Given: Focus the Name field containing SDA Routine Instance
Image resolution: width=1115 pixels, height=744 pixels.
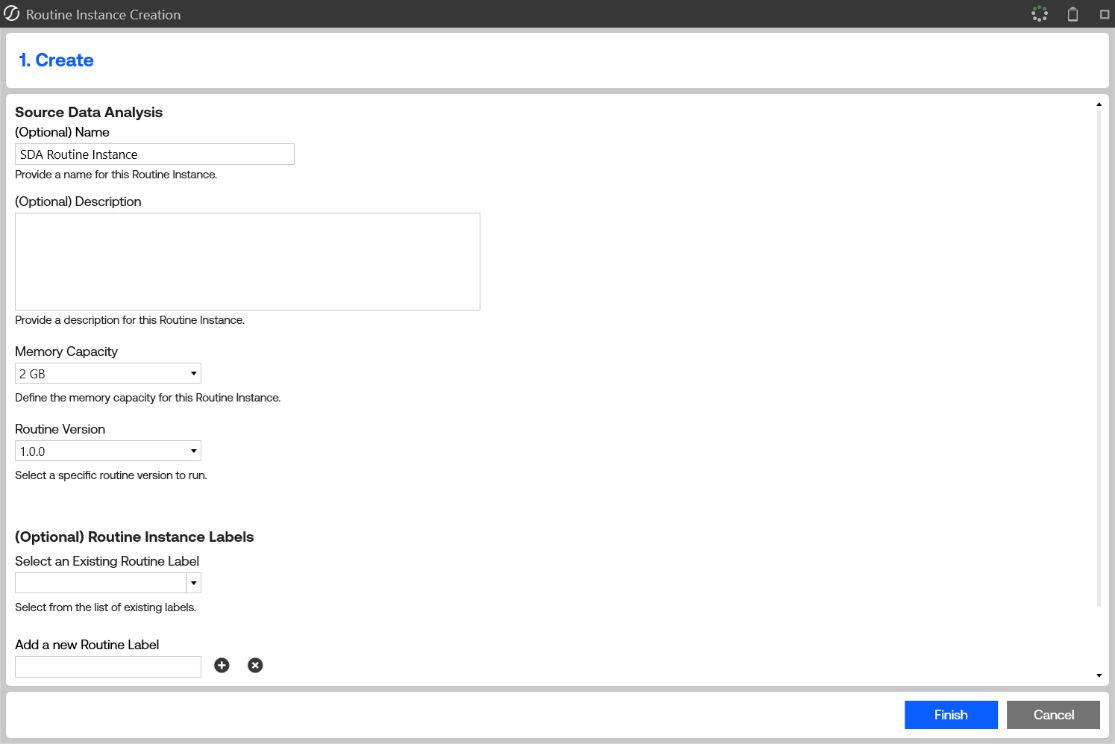Looking at the screenshot, I should point(154,154).
